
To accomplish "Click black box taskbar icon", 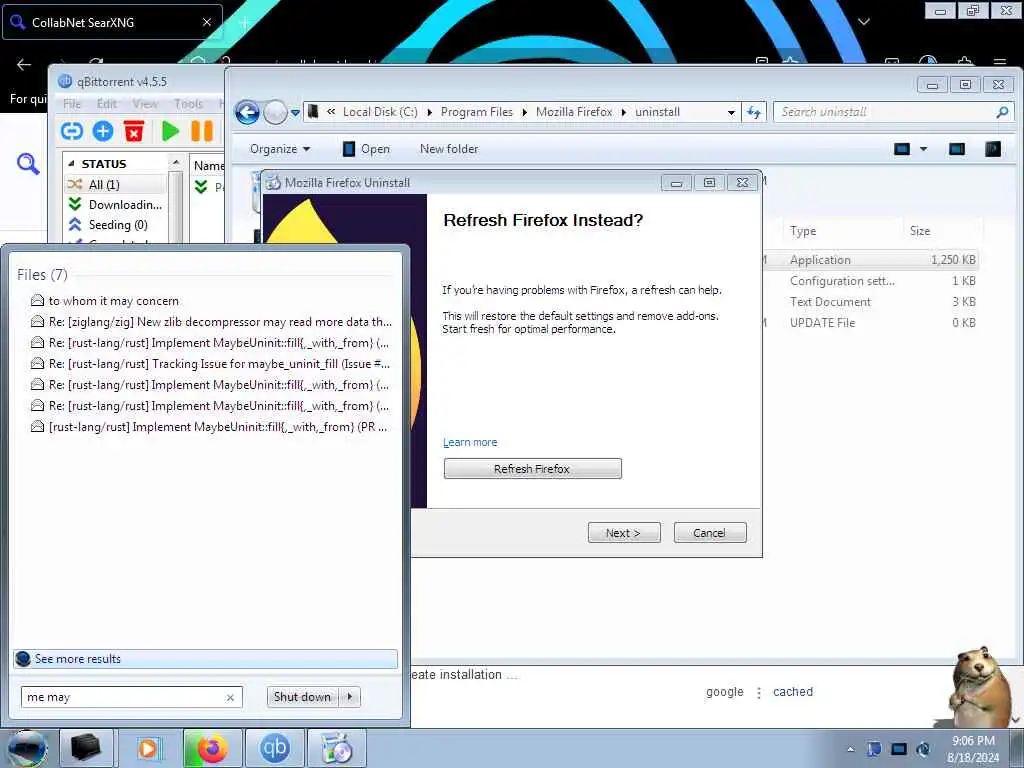I will (86, 748).
